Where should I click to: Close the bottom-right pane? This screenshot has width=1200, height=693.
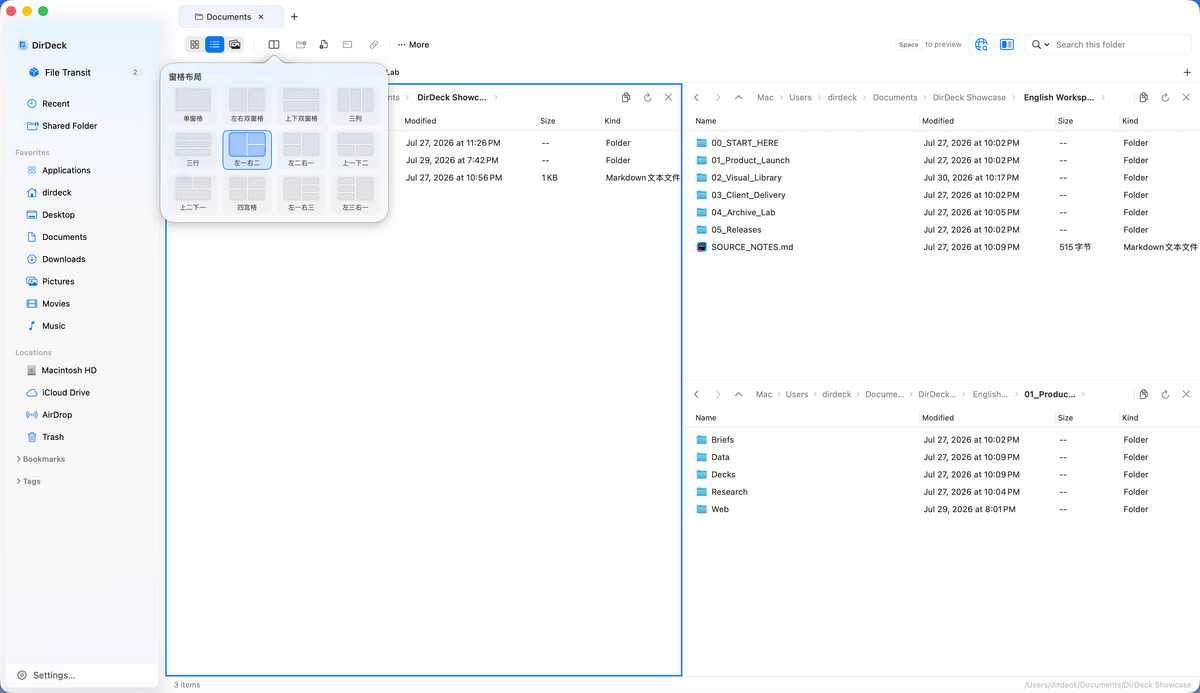click(1186, 394)
